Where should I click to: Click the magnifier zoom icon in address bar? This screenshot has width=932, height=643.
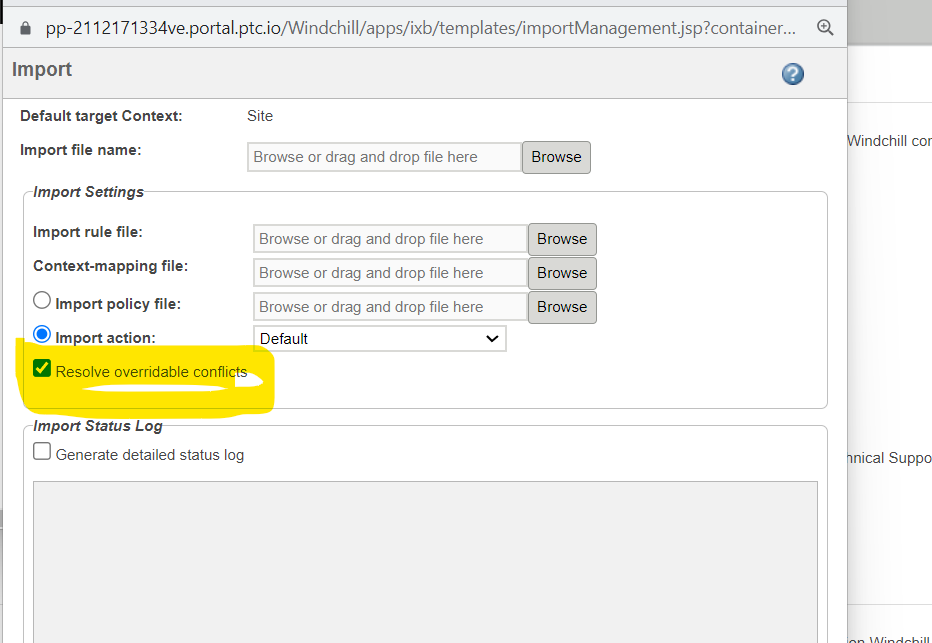click(x=825, y=28)
